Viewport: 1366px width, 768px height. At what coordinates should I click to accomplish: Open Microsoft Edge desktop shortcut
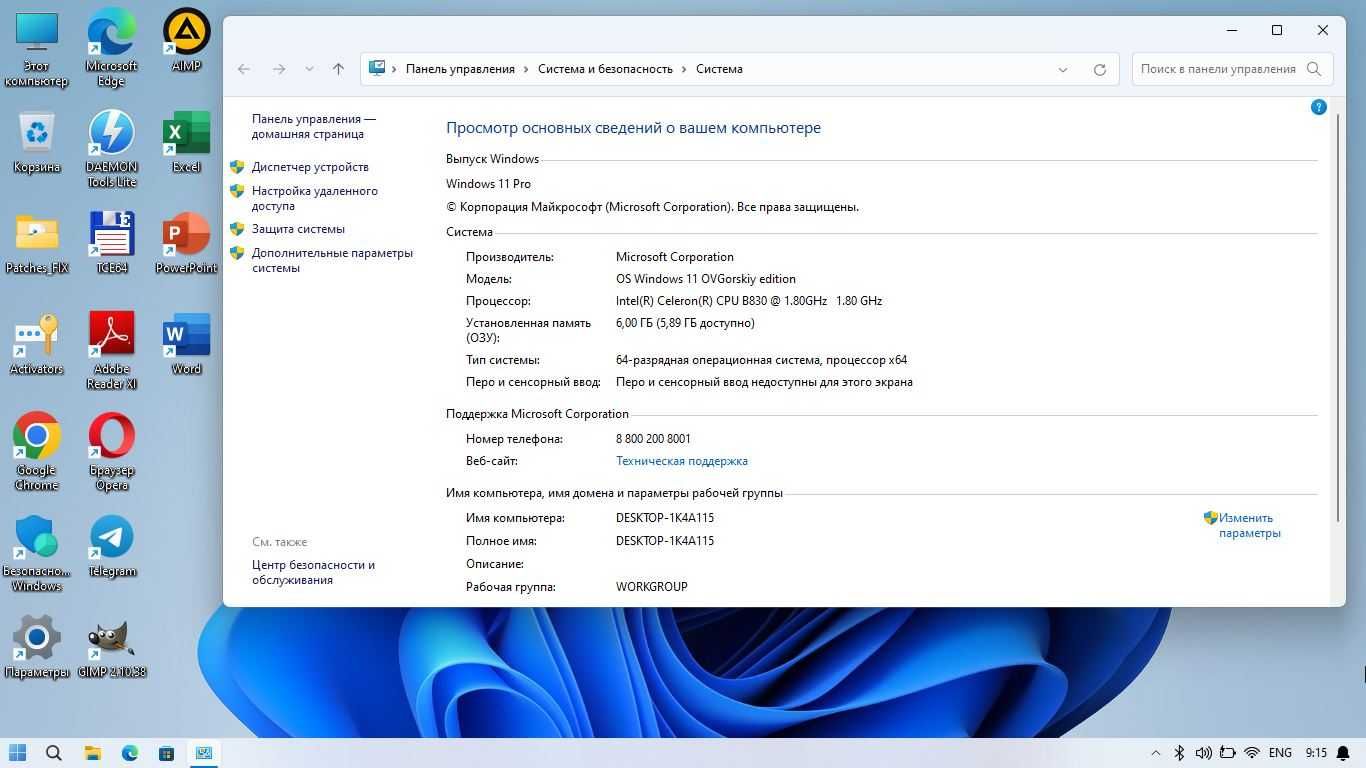(x=111, y=48)
